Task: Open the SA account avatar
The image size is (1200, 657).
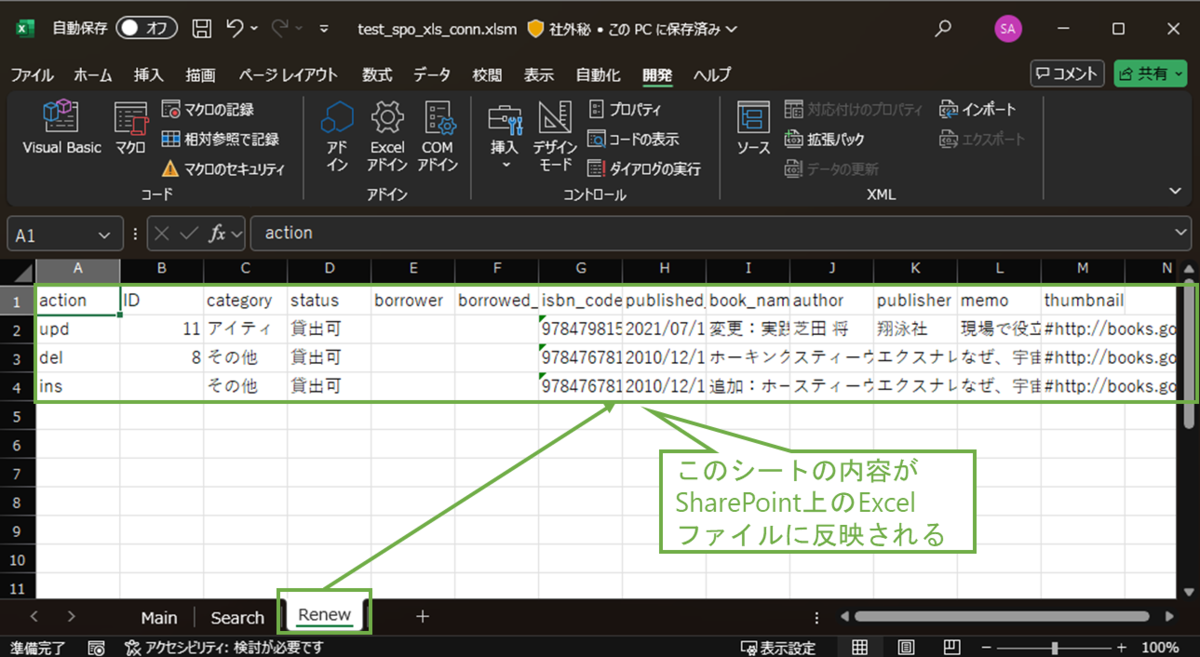Action: (x=1007, y=29)
